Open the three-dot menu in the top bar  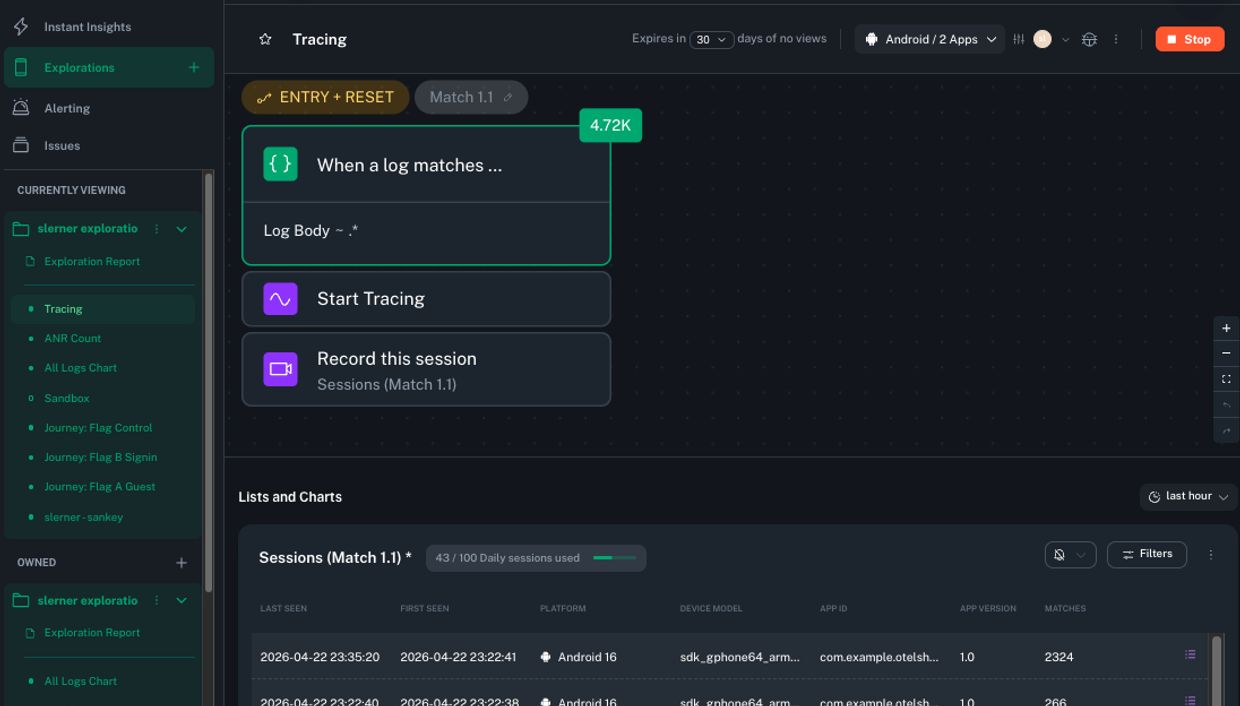coord(1116,39)
